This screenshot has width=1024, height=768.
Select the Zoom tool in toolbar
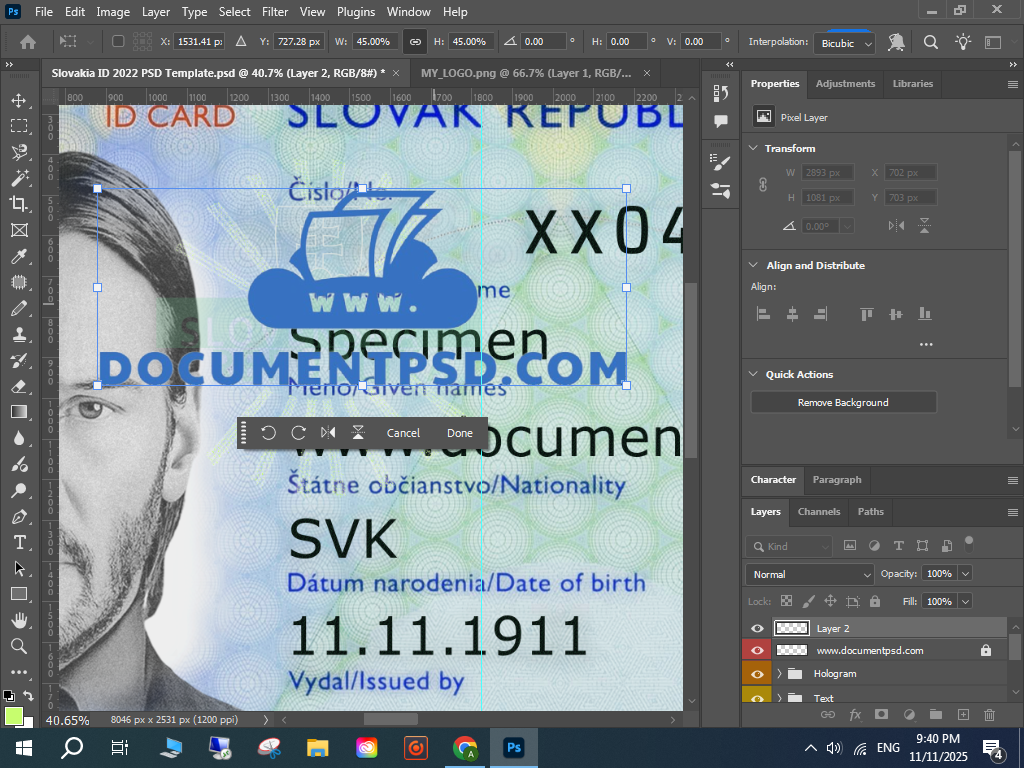pyautogui.click(x=18, y=646)
